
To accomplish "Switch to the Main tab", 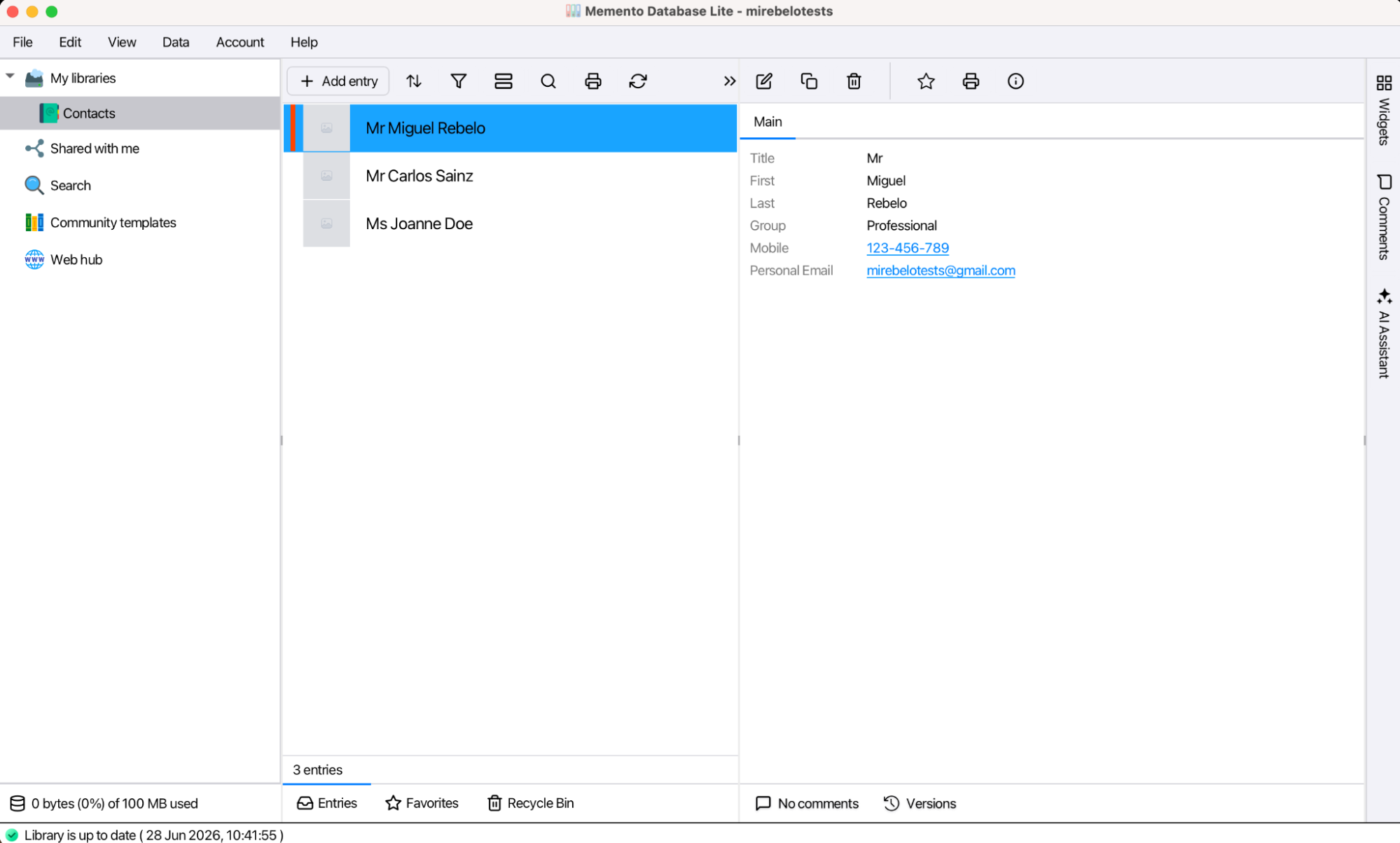I will (768, 122).
